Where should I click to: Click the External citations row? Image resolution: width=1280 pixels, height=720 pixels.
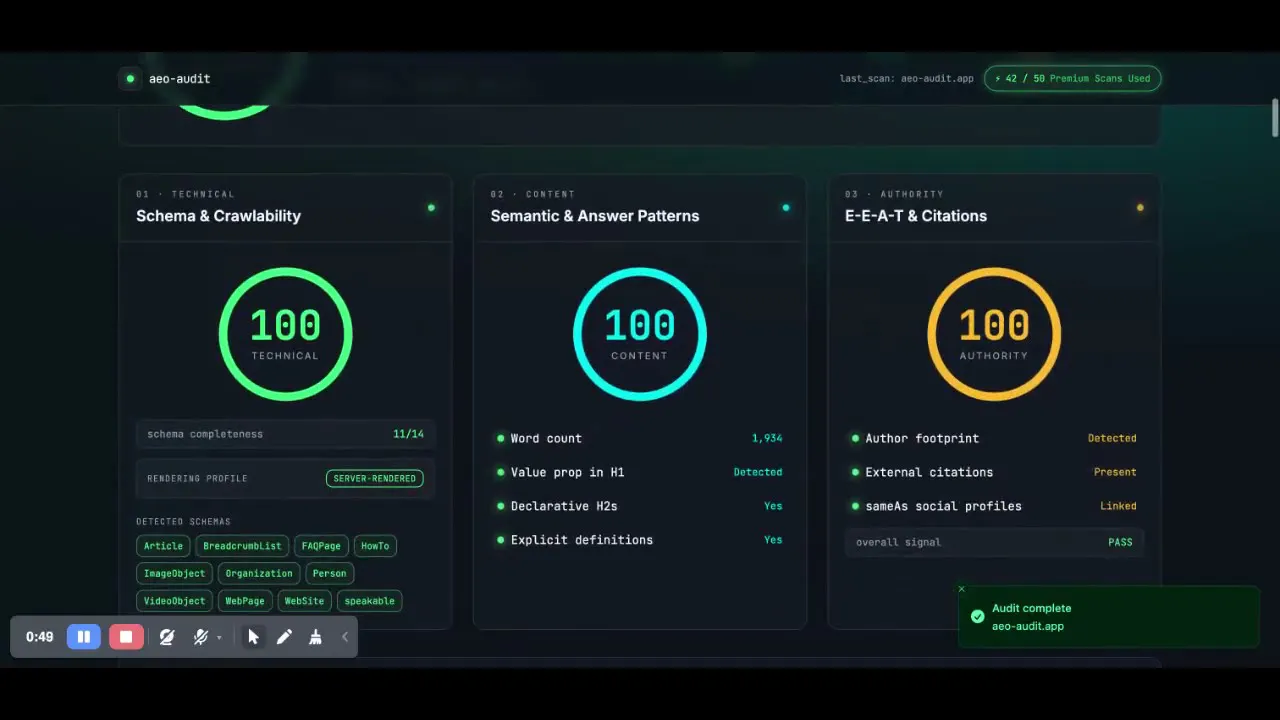(x=994, y=472)
